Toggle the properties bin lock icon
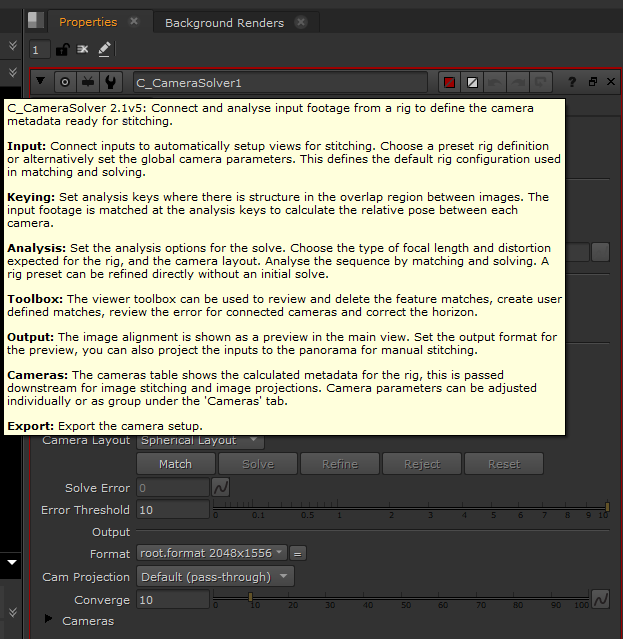Image resolution: width=623 pixels, height=639 pixels. [63, 50]
